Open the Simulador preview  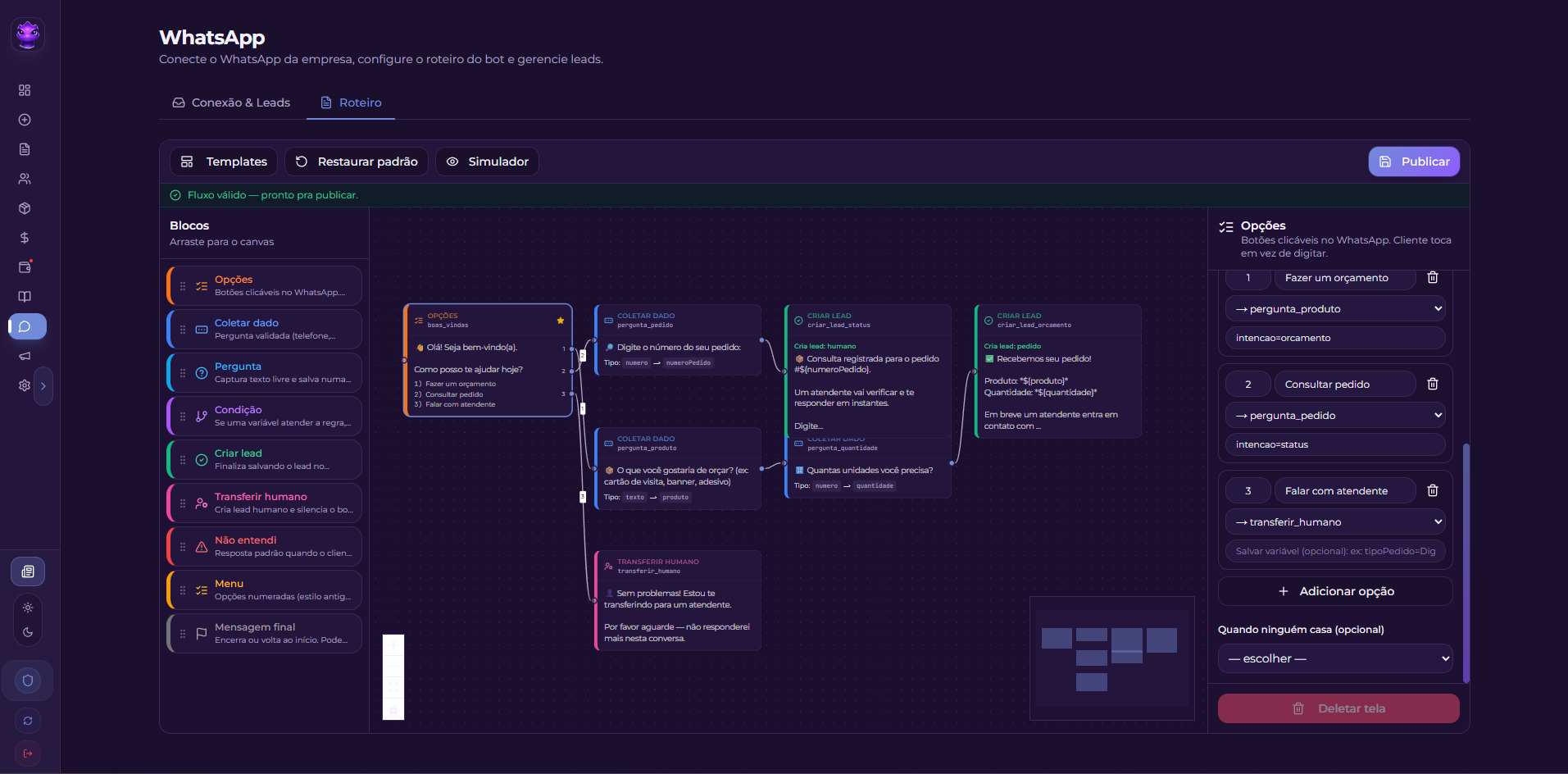click(487, 162)
